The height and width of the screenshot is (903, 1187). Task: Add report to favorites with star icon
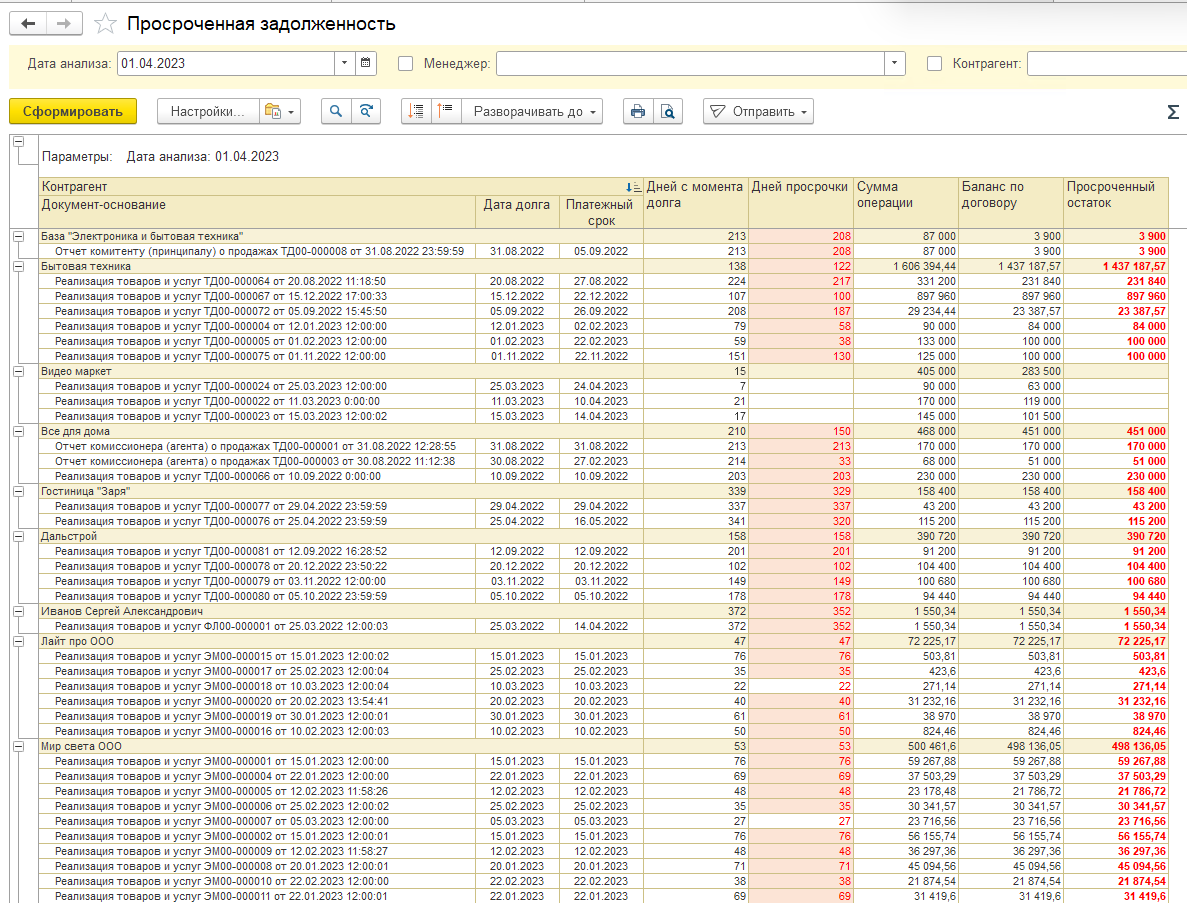[x=105, y=24]
